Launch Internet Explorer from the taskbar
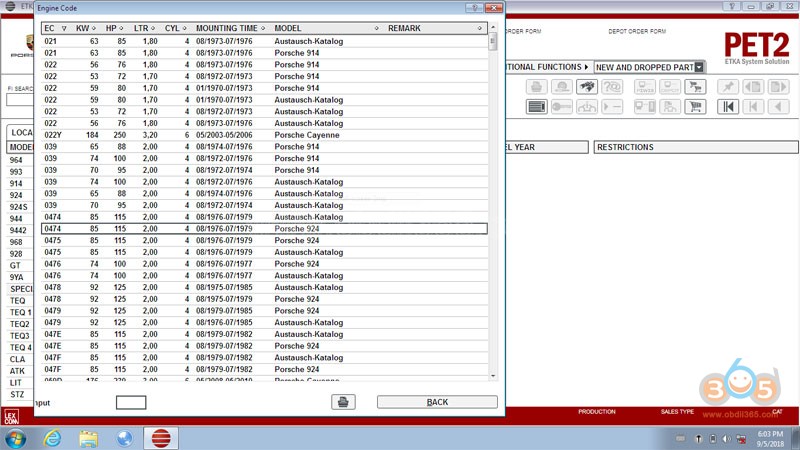This screenshot has width=800, height=450. [x=52, y=438]
